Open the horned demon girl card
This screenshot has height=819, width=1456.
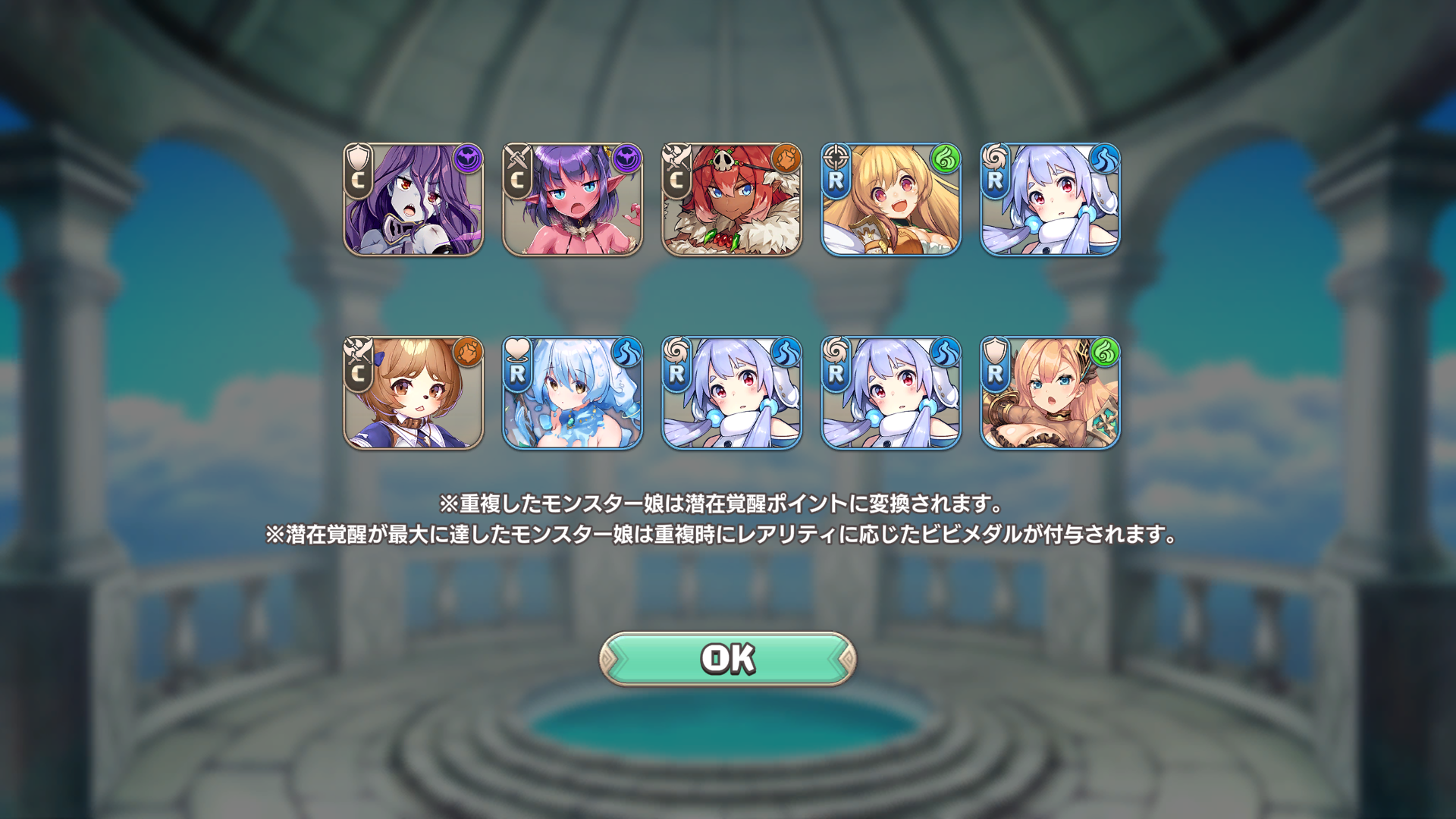click(573, 199)
